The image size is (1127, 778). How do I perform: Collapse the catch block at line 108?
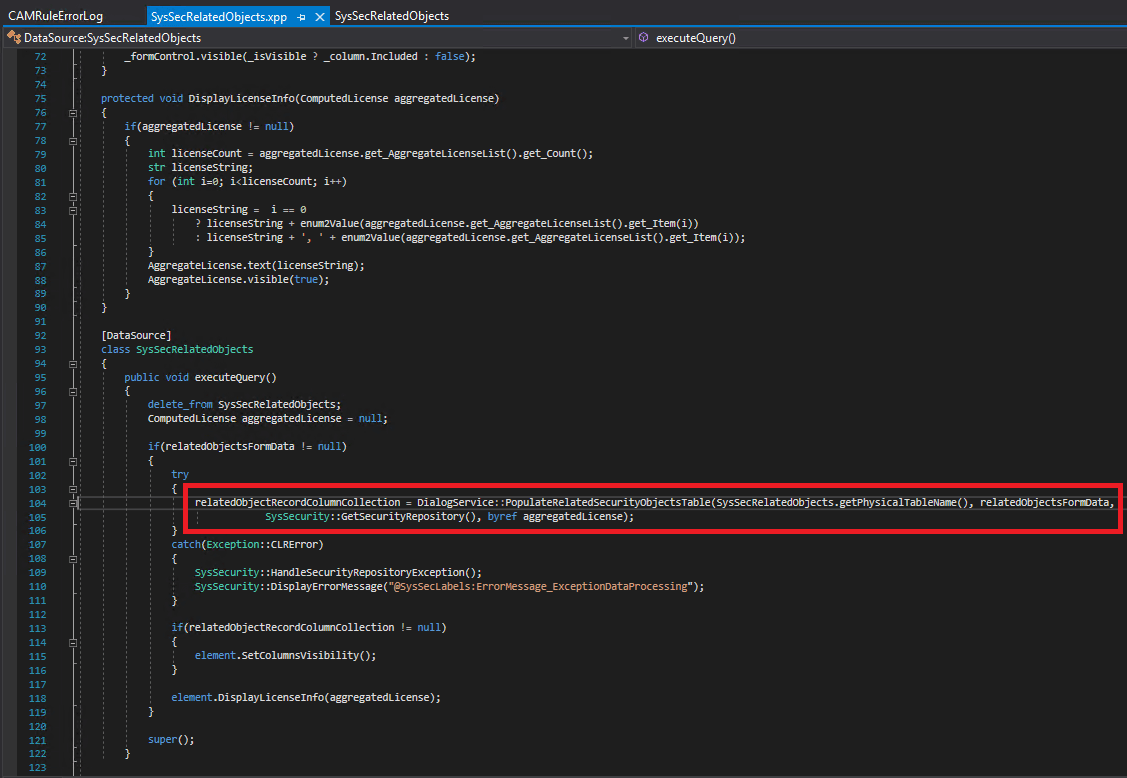[73, 559]
